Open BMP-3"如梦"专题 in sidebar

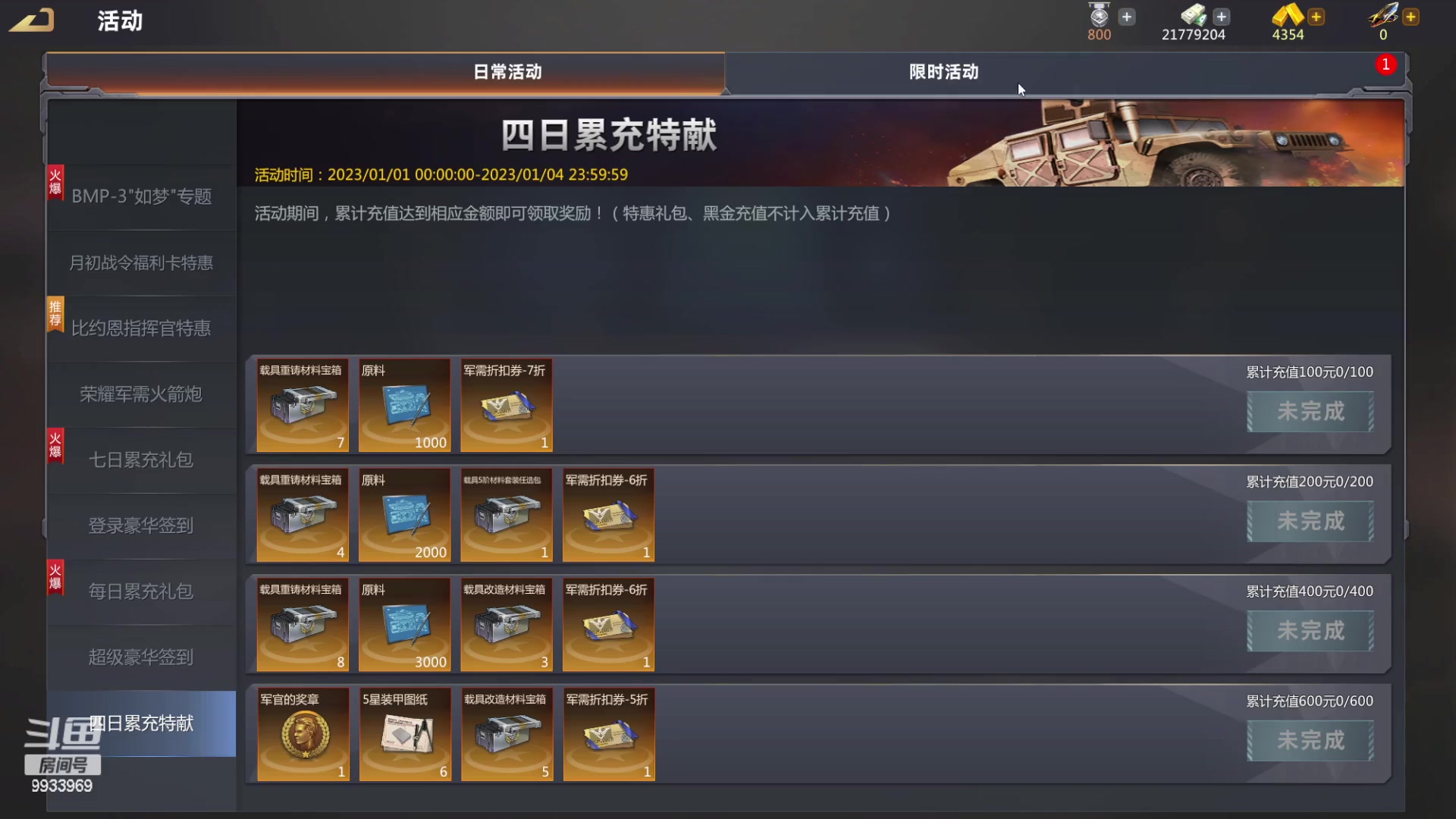pos(141,196)
